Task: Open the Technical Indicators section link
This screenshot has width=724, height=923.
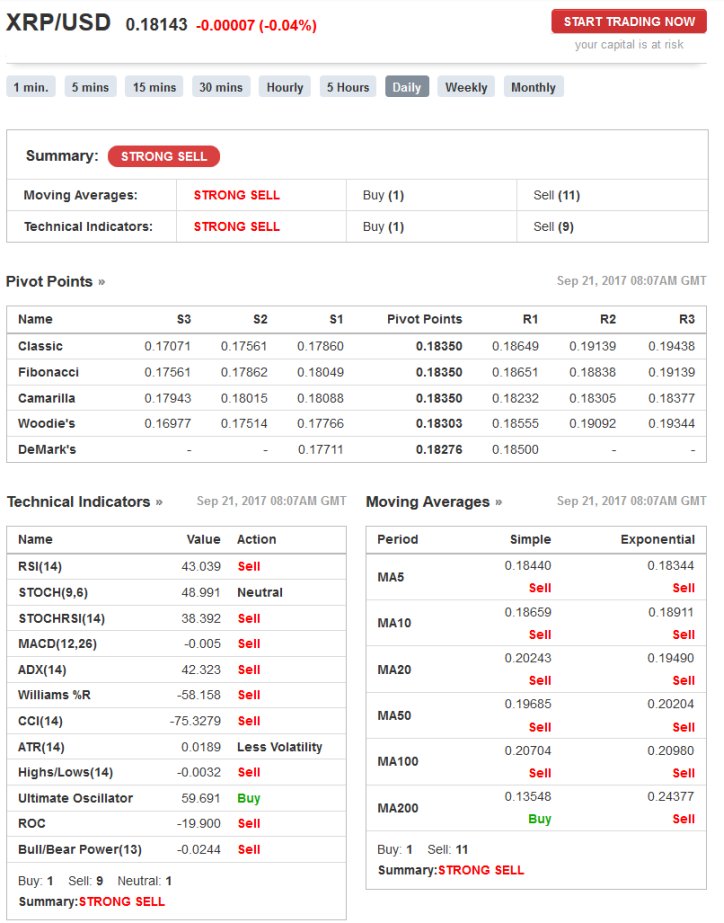Action: click(x=79, y=502)
